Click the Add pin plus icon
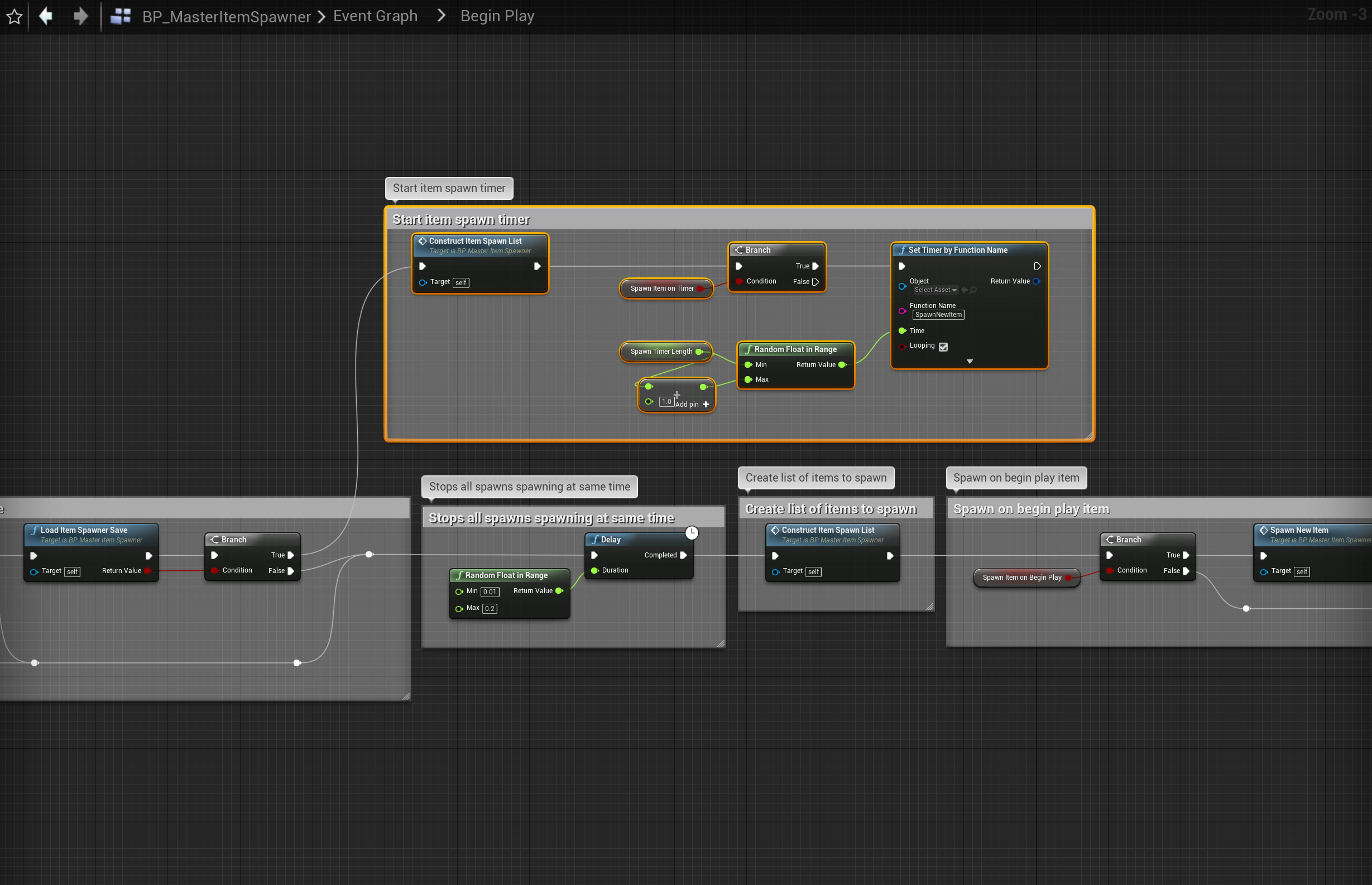The image size is (1372, 885). click(706, 405)
